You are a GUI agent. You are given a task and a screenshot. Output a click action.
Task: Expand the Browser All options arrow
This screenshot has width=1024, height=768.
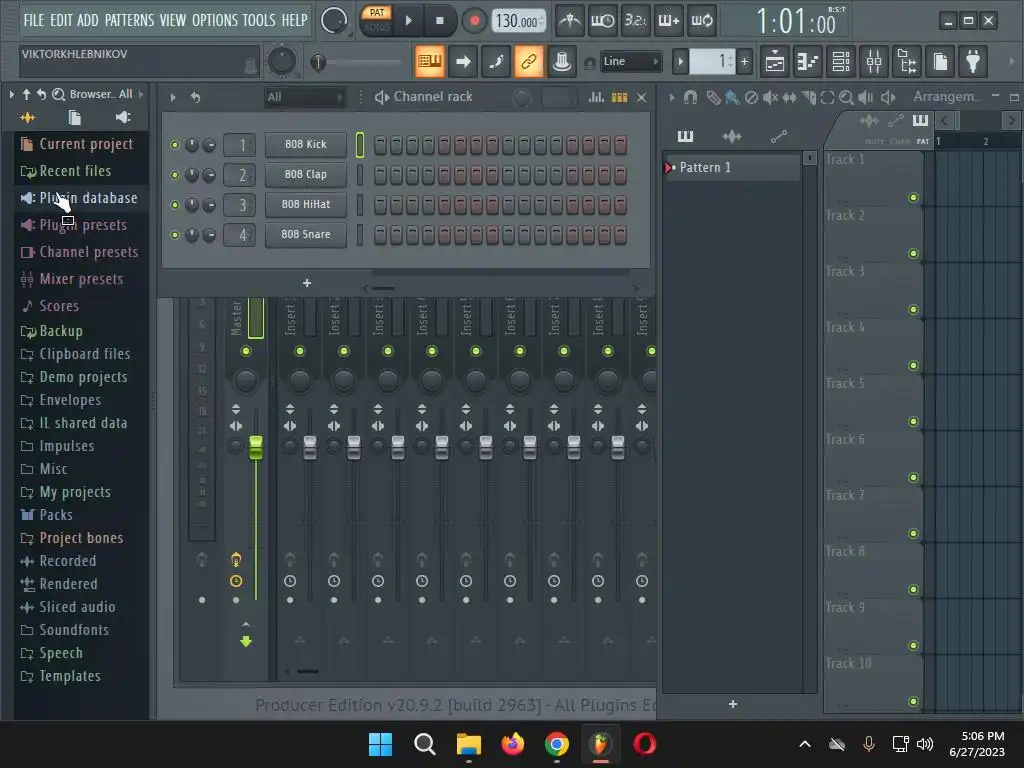point(140,95)
